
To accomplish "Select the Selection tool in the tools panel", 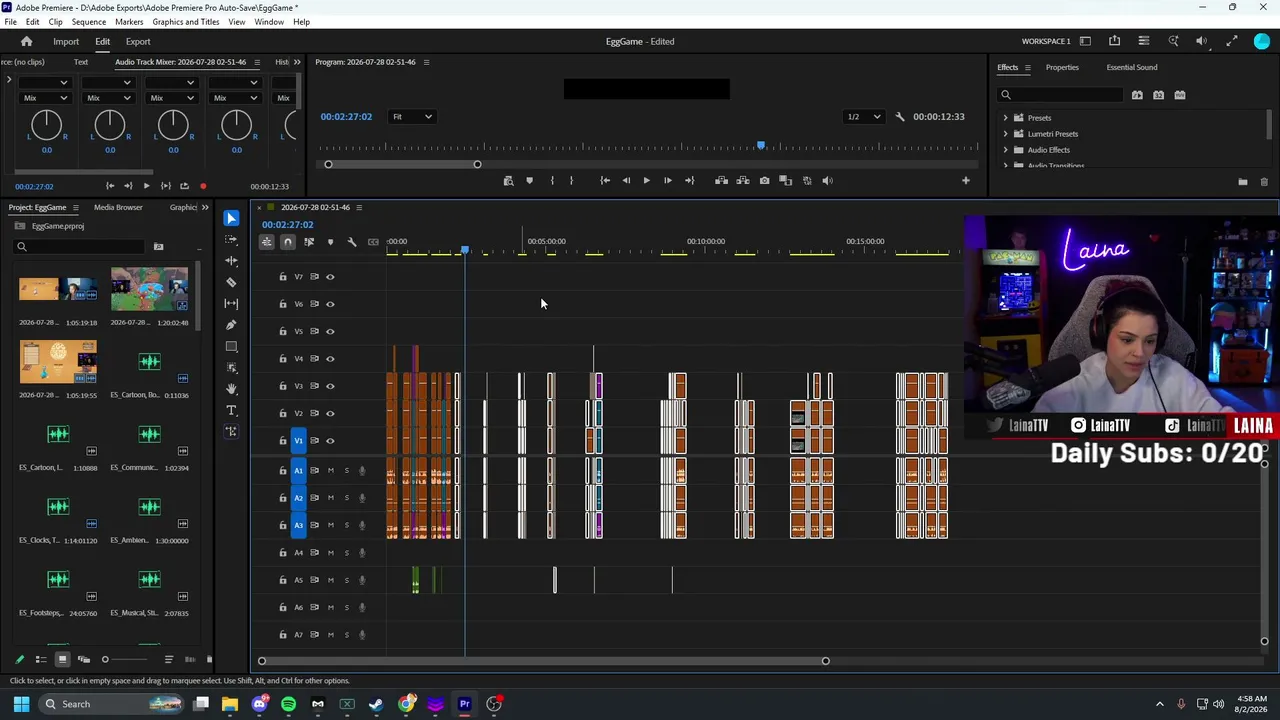I will 231,218.
